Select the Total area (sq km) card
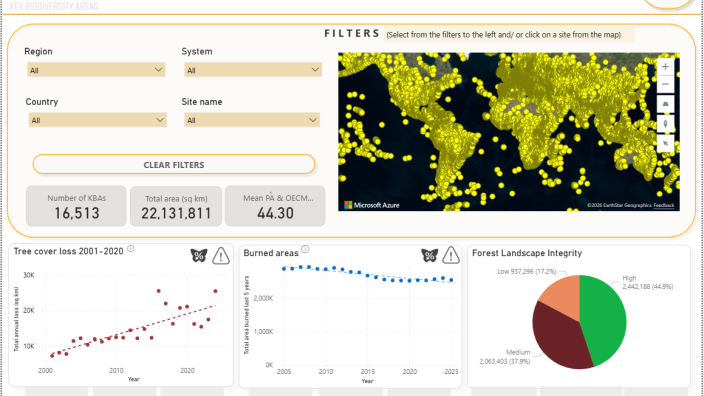 pyautogui.click(x=176, y=206)
